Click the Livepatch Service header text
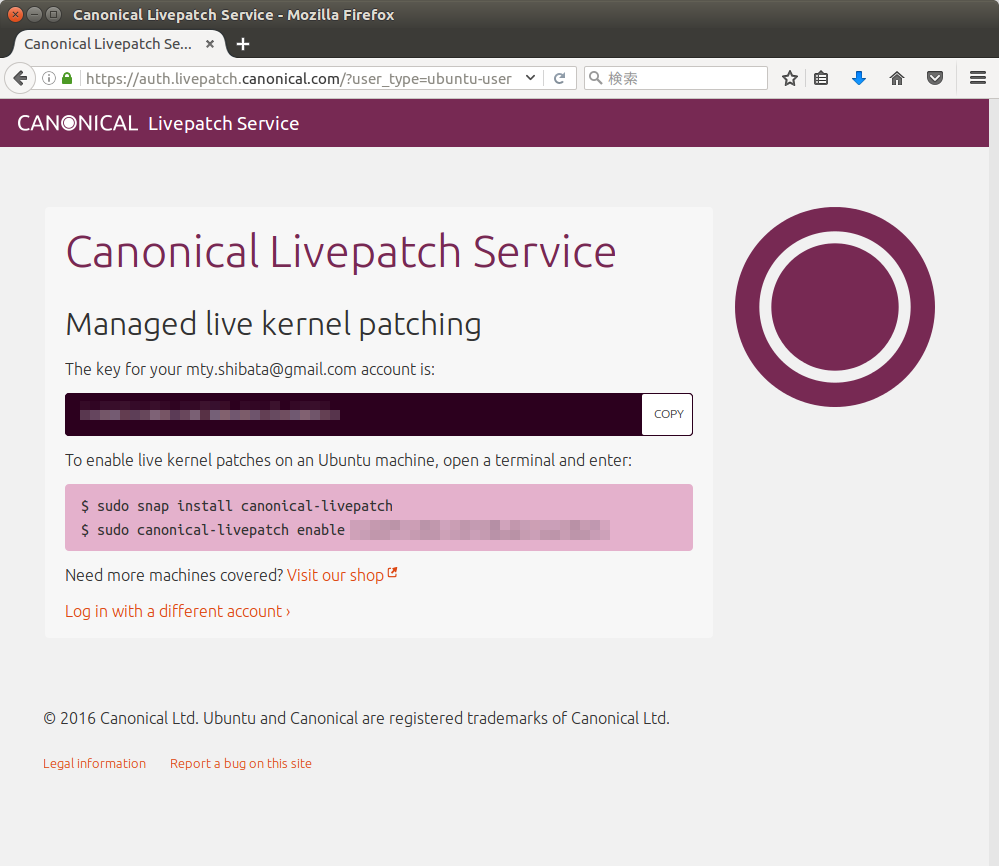This screenshot has height=866, width=999. tap(224, 124)
